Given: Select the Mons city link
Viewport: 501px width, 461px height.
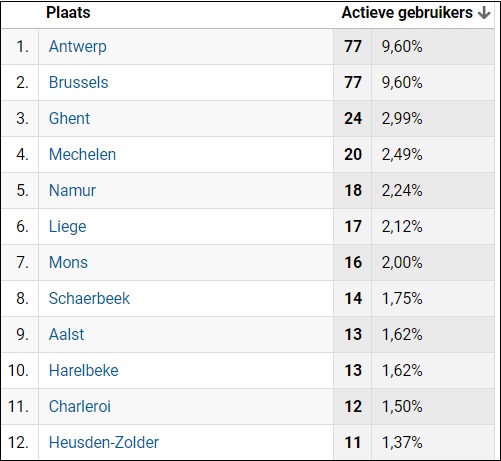Looking at the screenshot, I should coord(68,262).
